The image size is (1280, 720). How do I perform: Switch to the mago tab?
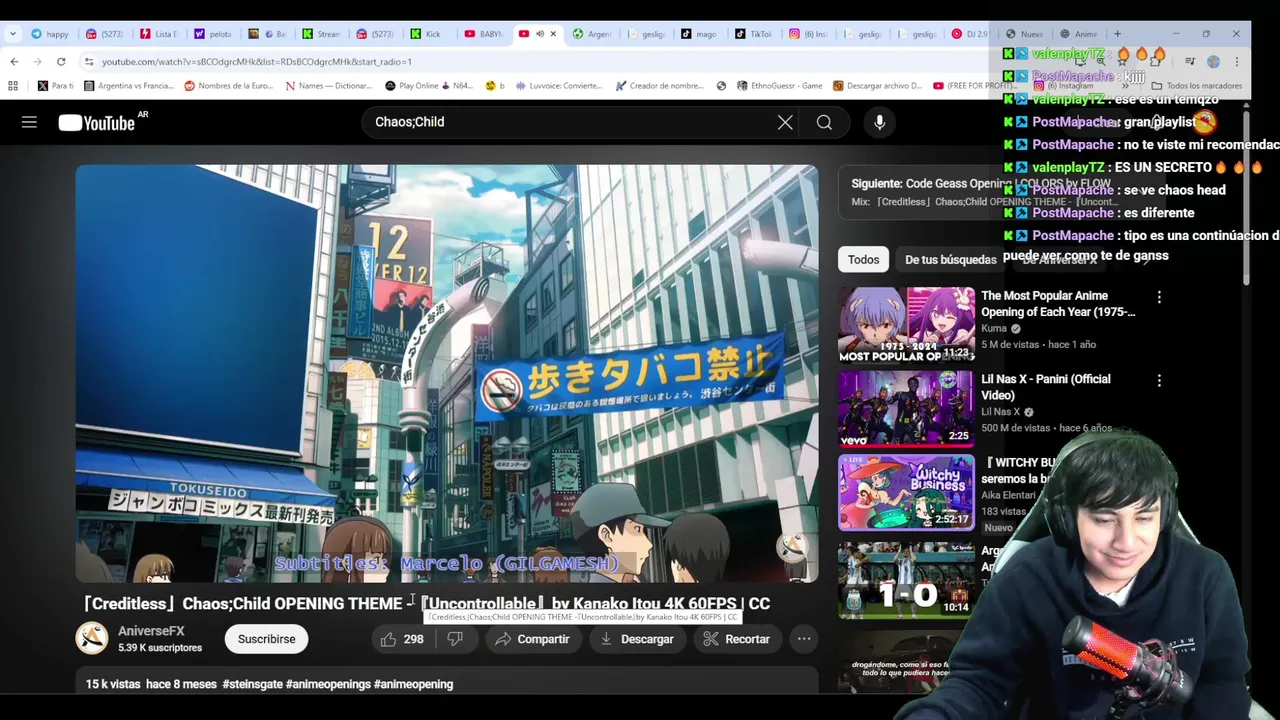pos(700,34)
